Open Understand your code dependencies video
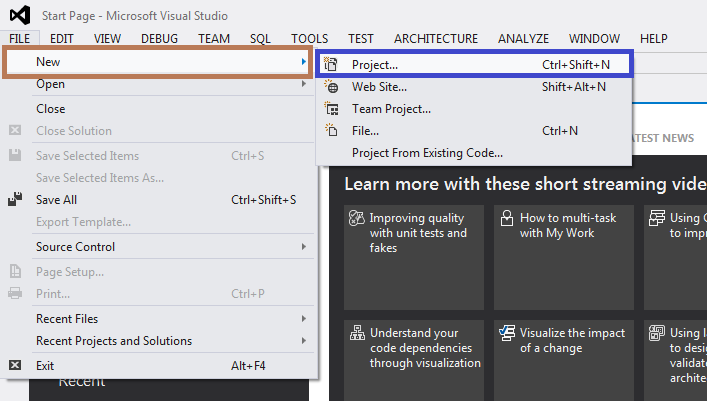 click(x=414, y=360)
